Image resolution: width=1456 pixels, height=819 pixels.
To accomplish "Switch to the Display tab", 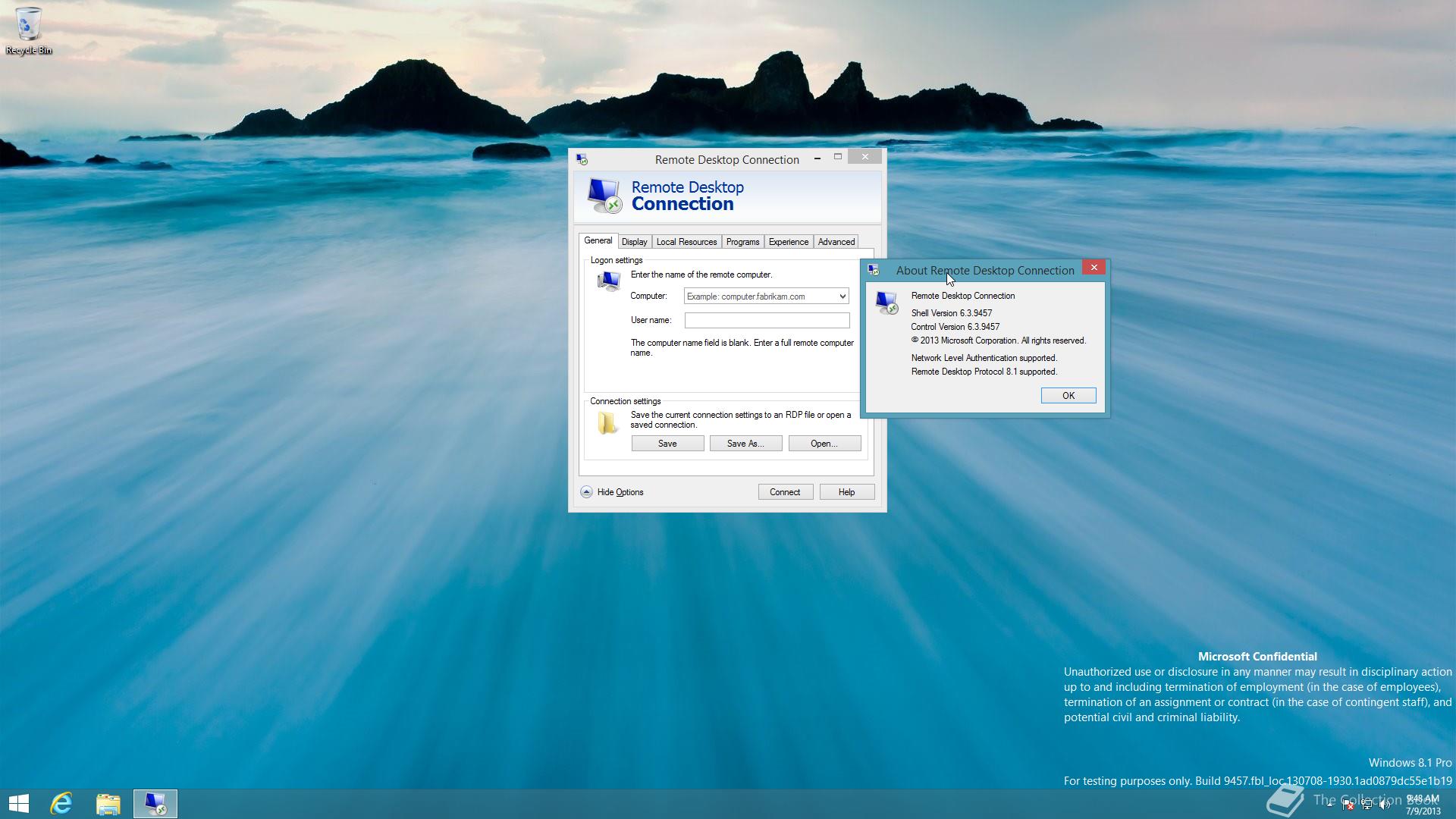I will (x=634, y=242).
